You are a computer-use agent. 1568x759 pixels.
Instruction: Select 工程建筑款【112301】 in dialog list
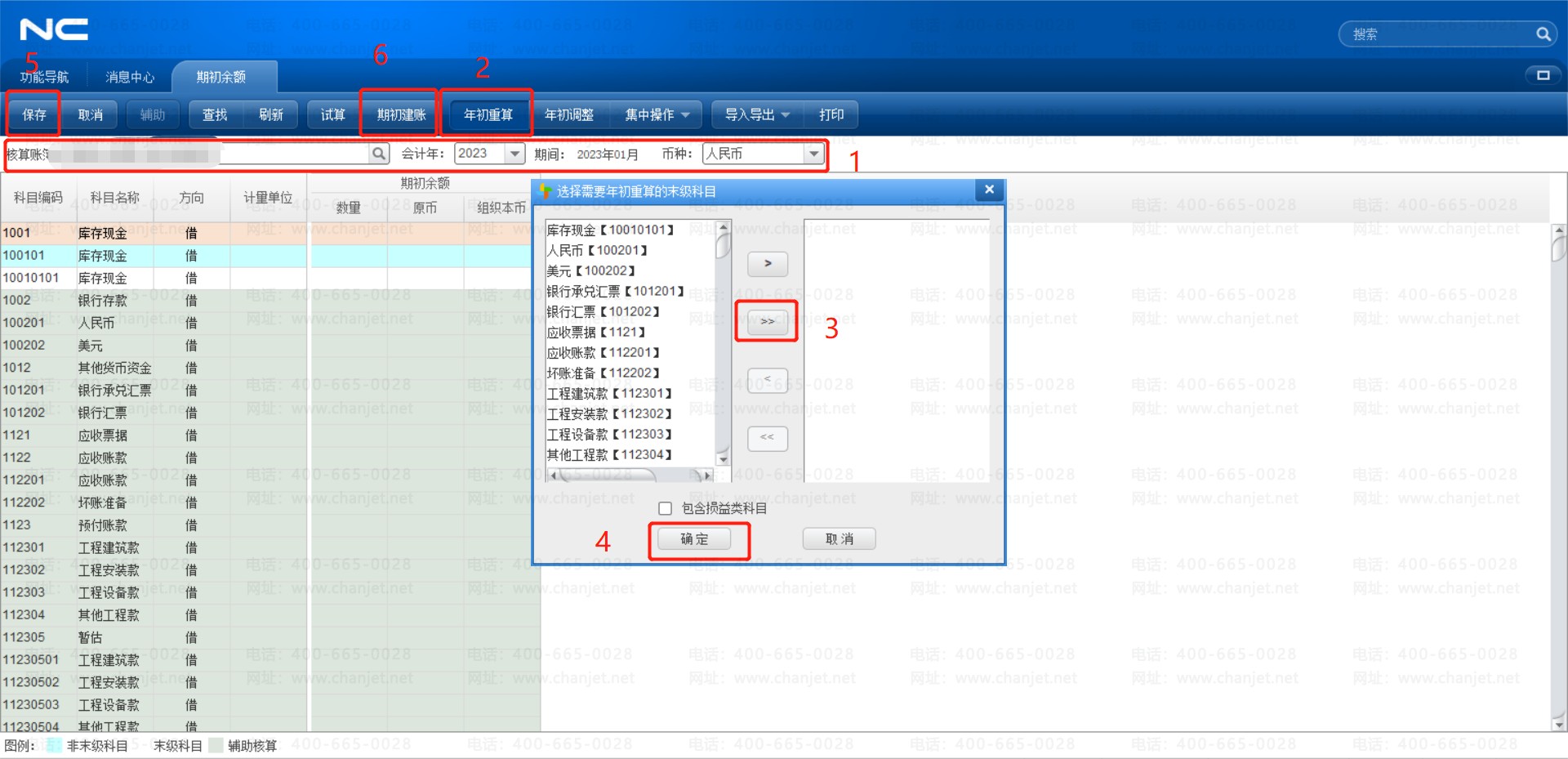click(610, 394)
